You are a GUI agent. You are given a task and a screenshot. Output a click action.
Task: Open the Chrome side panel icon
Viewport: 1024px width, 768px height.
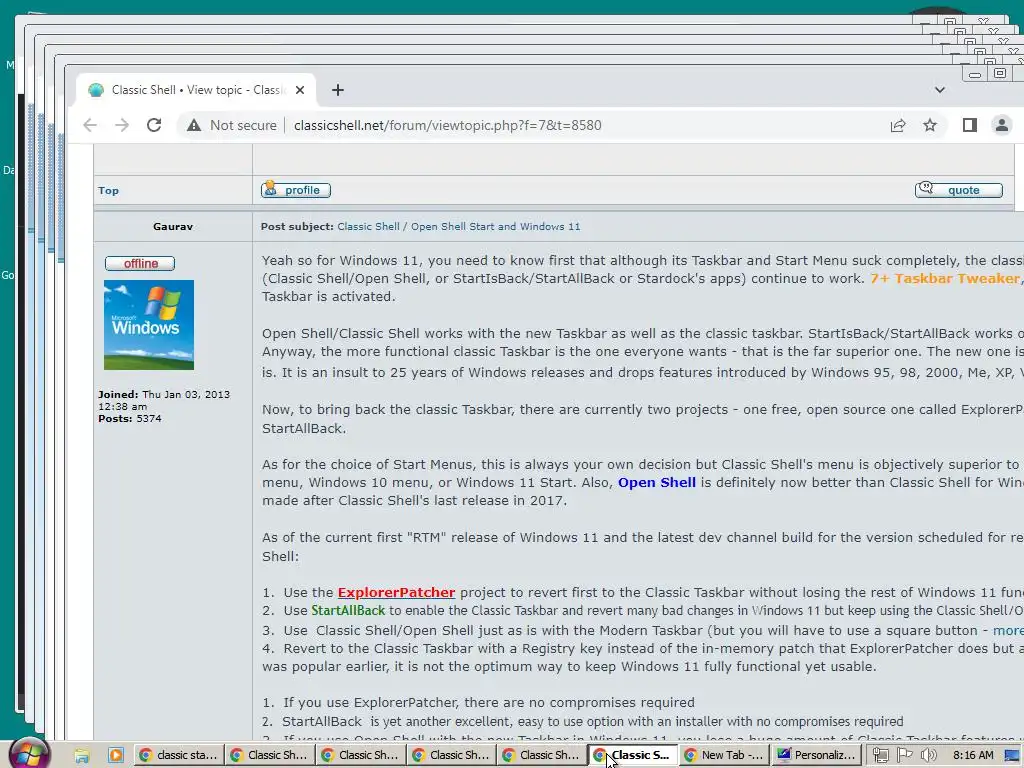970,125
